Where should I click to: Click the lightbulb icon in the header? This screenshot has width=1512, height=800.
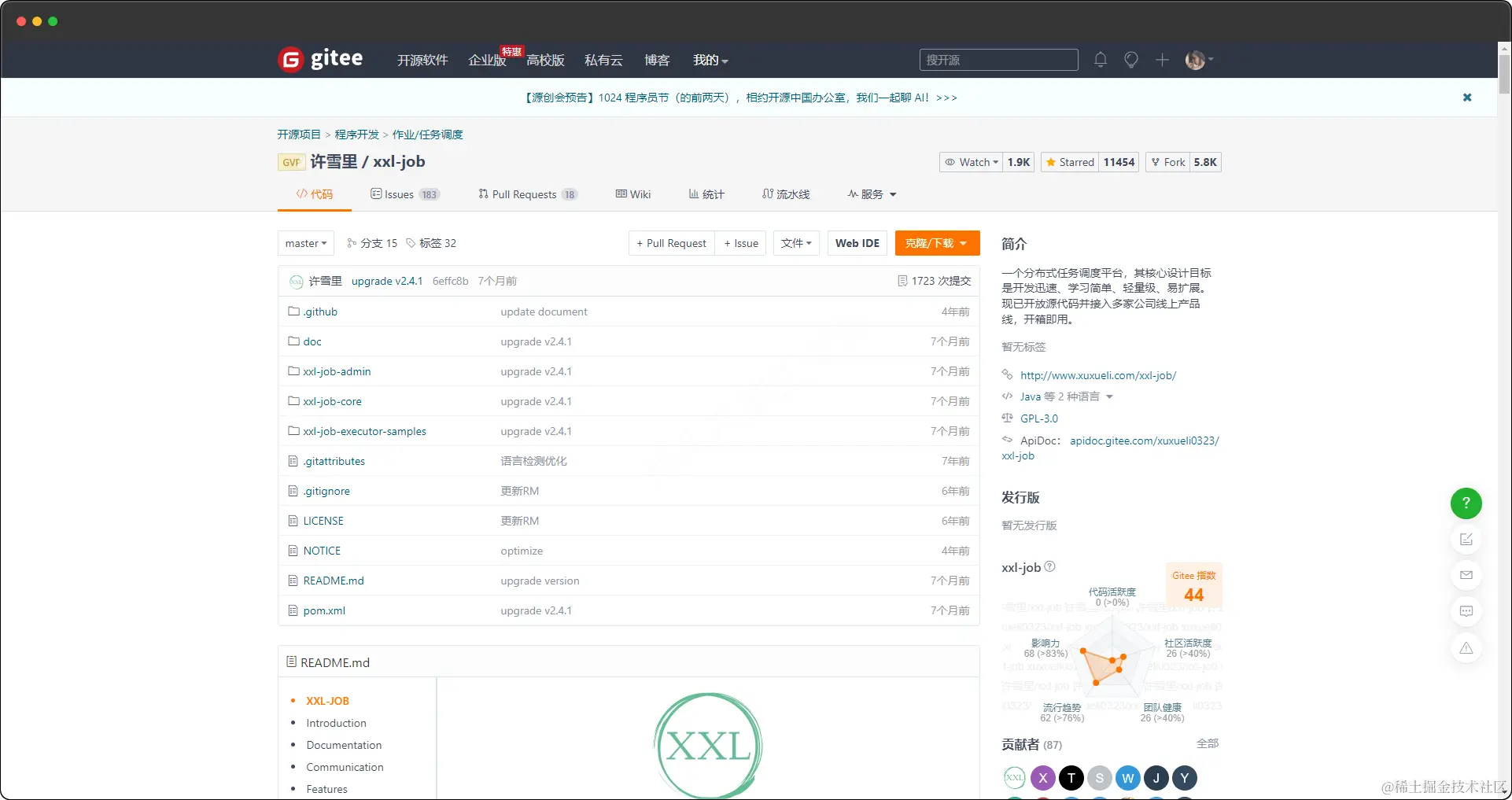[x=1131, y=60]
